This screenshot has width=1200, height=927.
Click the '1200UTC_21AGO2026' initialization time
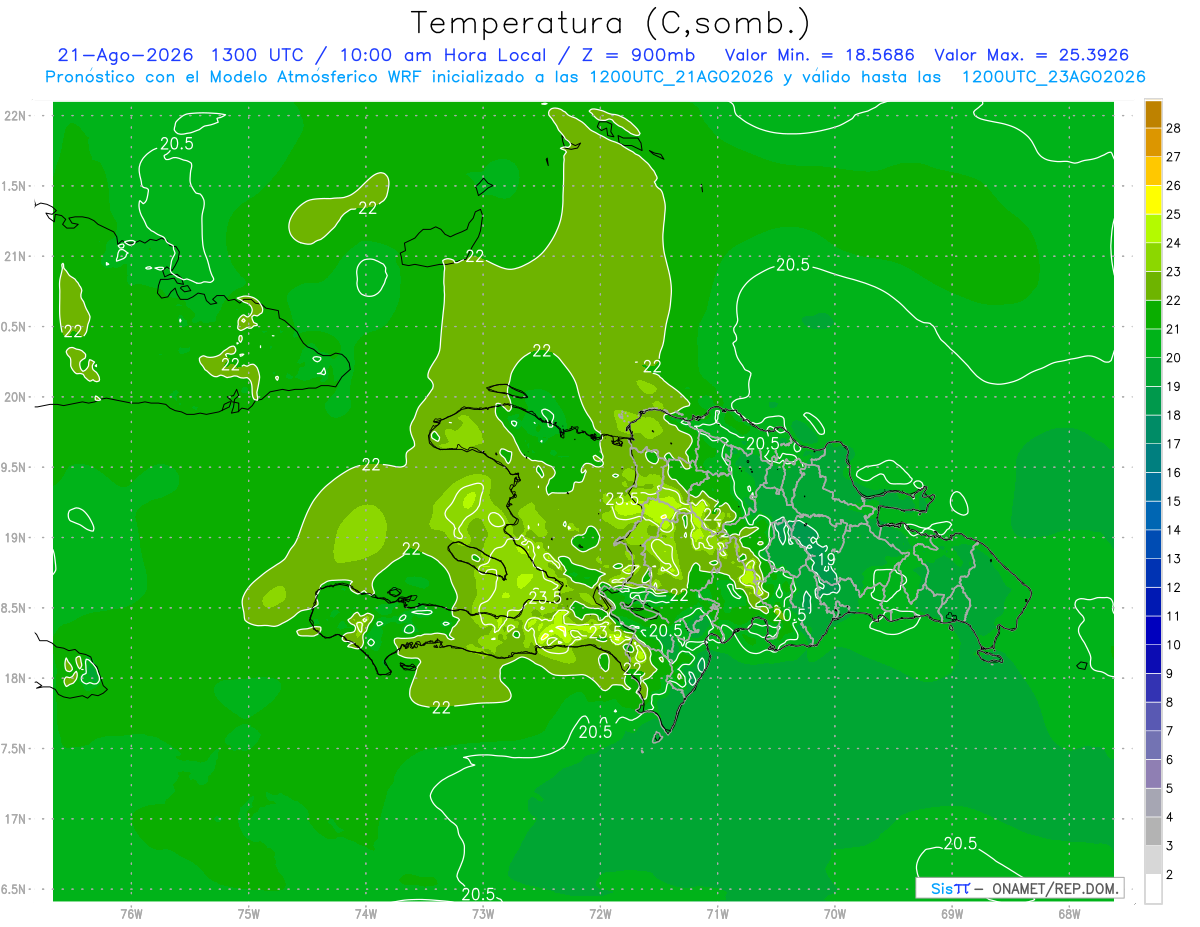coord(681,78)
